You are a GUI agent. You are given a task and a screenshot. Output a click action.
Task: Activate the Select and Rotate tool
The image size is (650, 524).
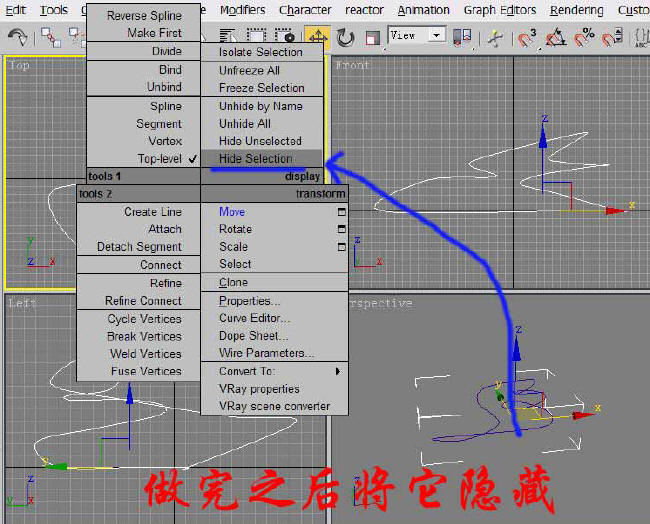pyautogui.click(x=345, y=38)
